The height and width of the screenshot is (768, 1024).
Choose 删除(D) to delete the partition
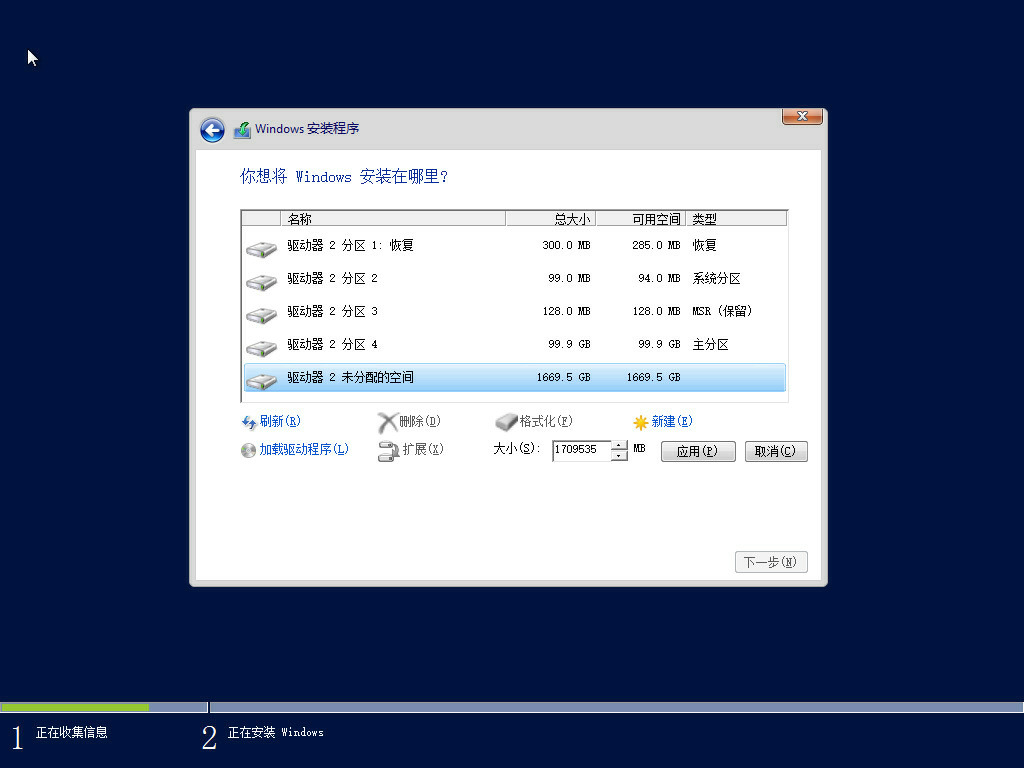click(x=420, y=421)
